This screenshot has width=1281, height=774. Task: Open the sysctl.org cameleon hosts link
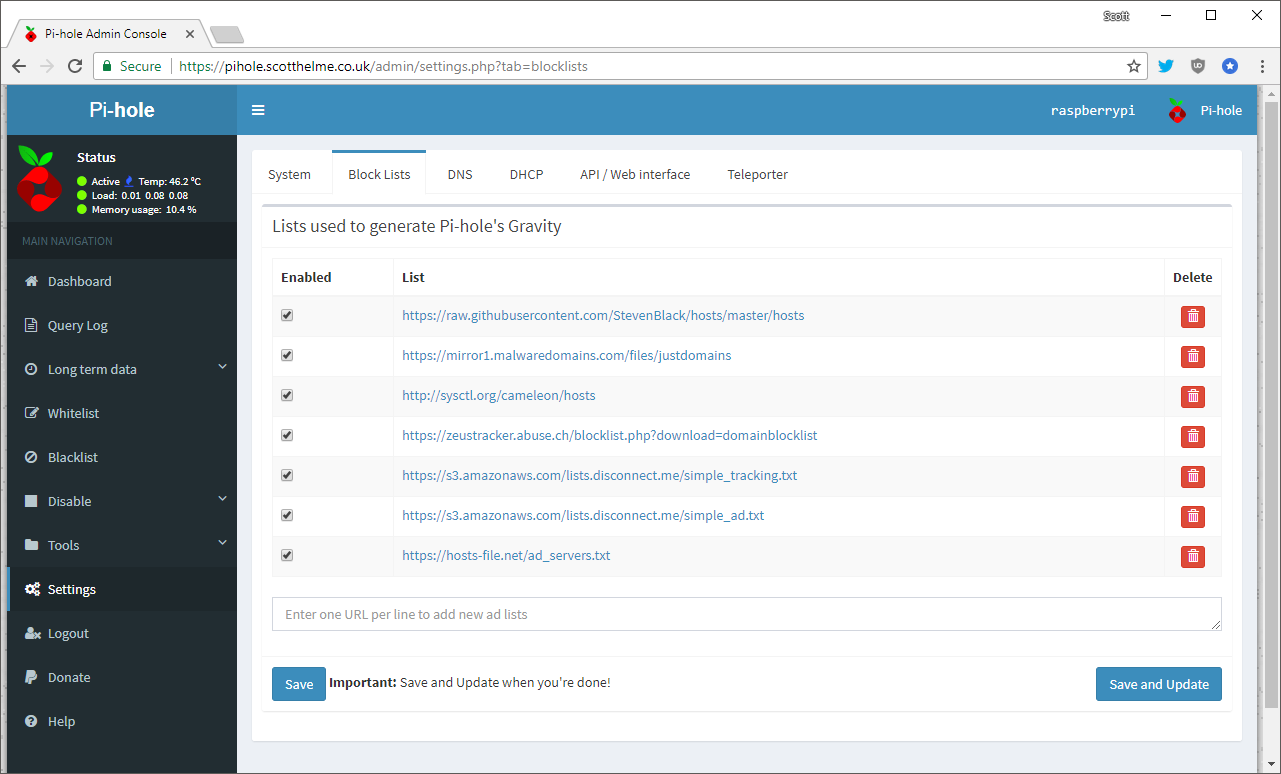coord(498,395)
